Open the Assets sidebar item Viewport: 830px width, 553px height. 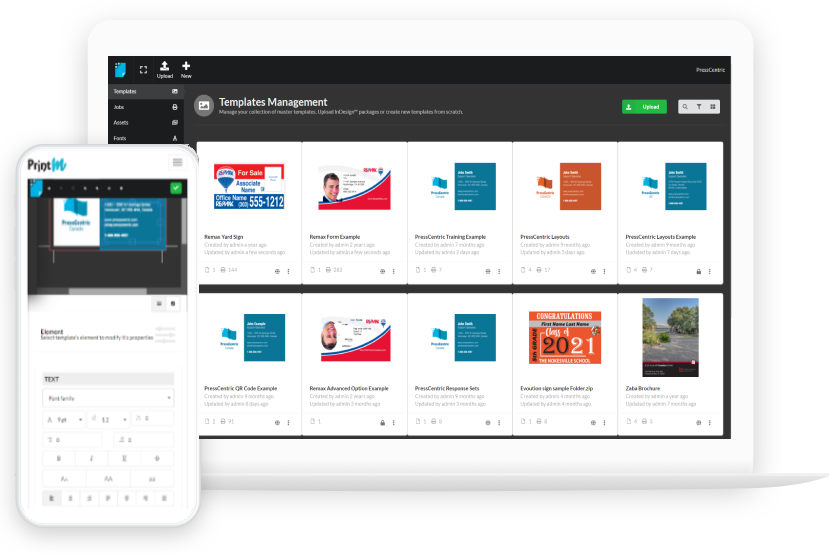tap(146, 122)
